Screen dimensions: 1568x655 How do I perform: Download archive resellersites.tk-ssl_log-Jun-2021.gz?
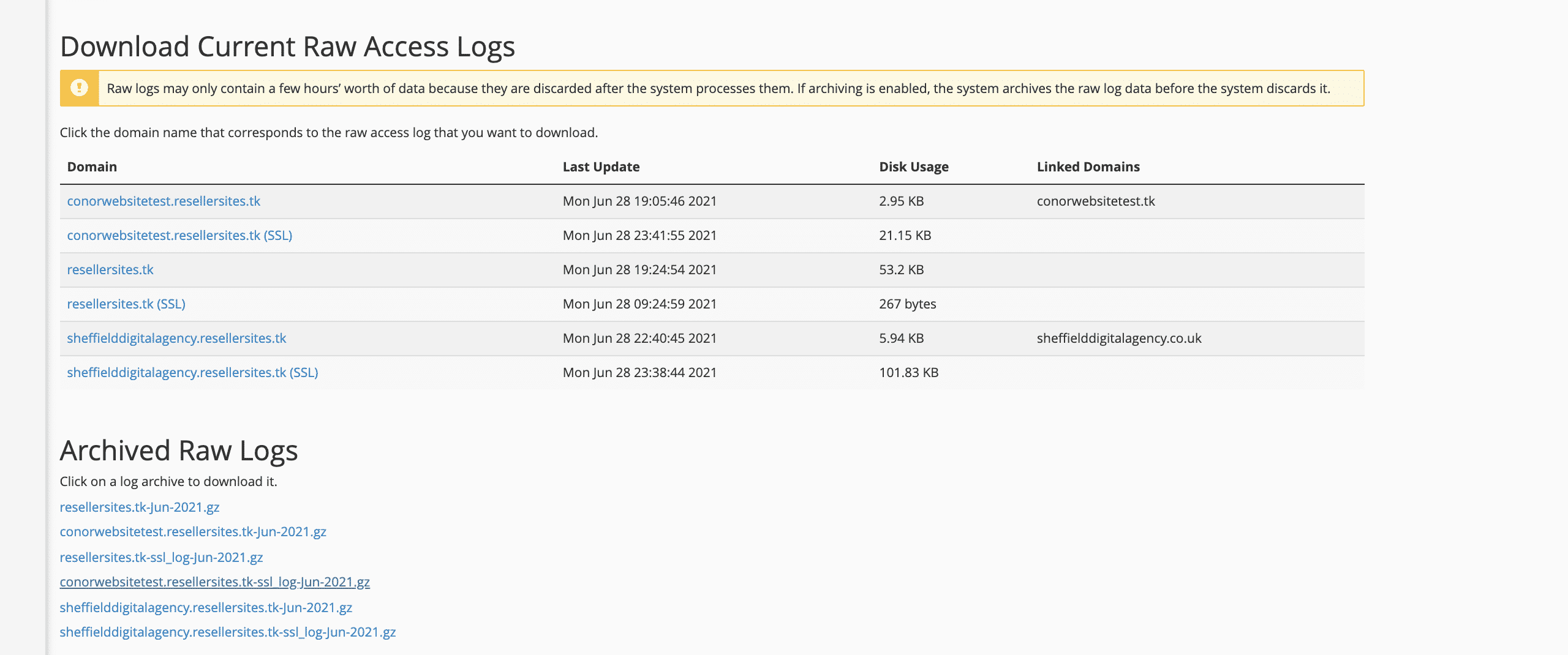click(161, 558)
